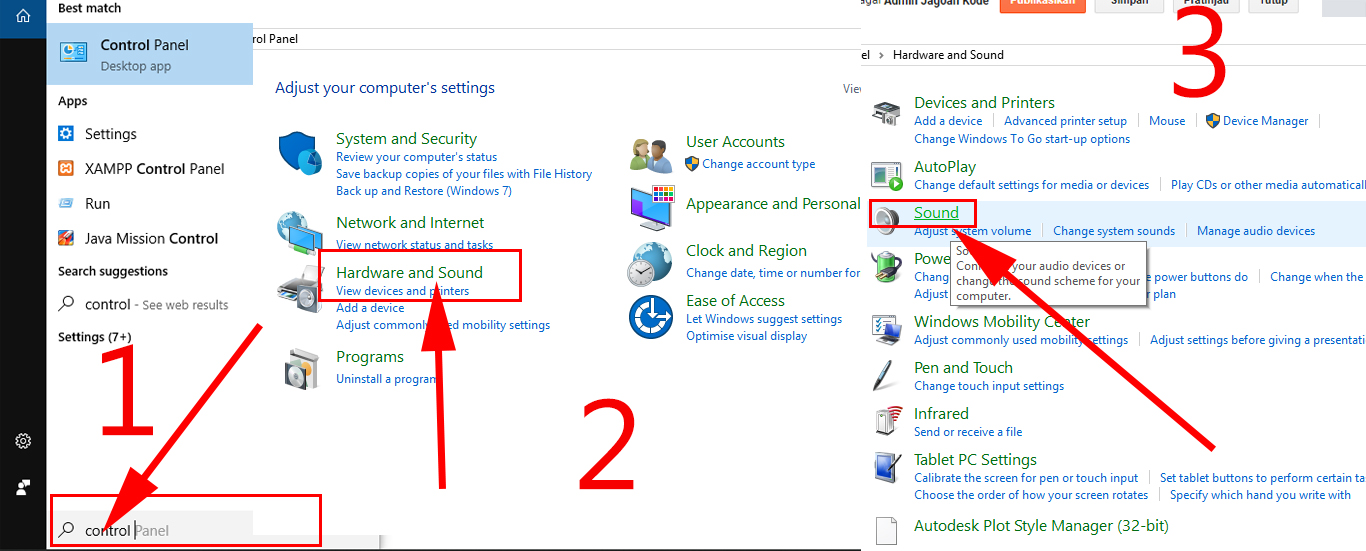Click the Devices and Printers icon
1366x551 pixels.
887,114
